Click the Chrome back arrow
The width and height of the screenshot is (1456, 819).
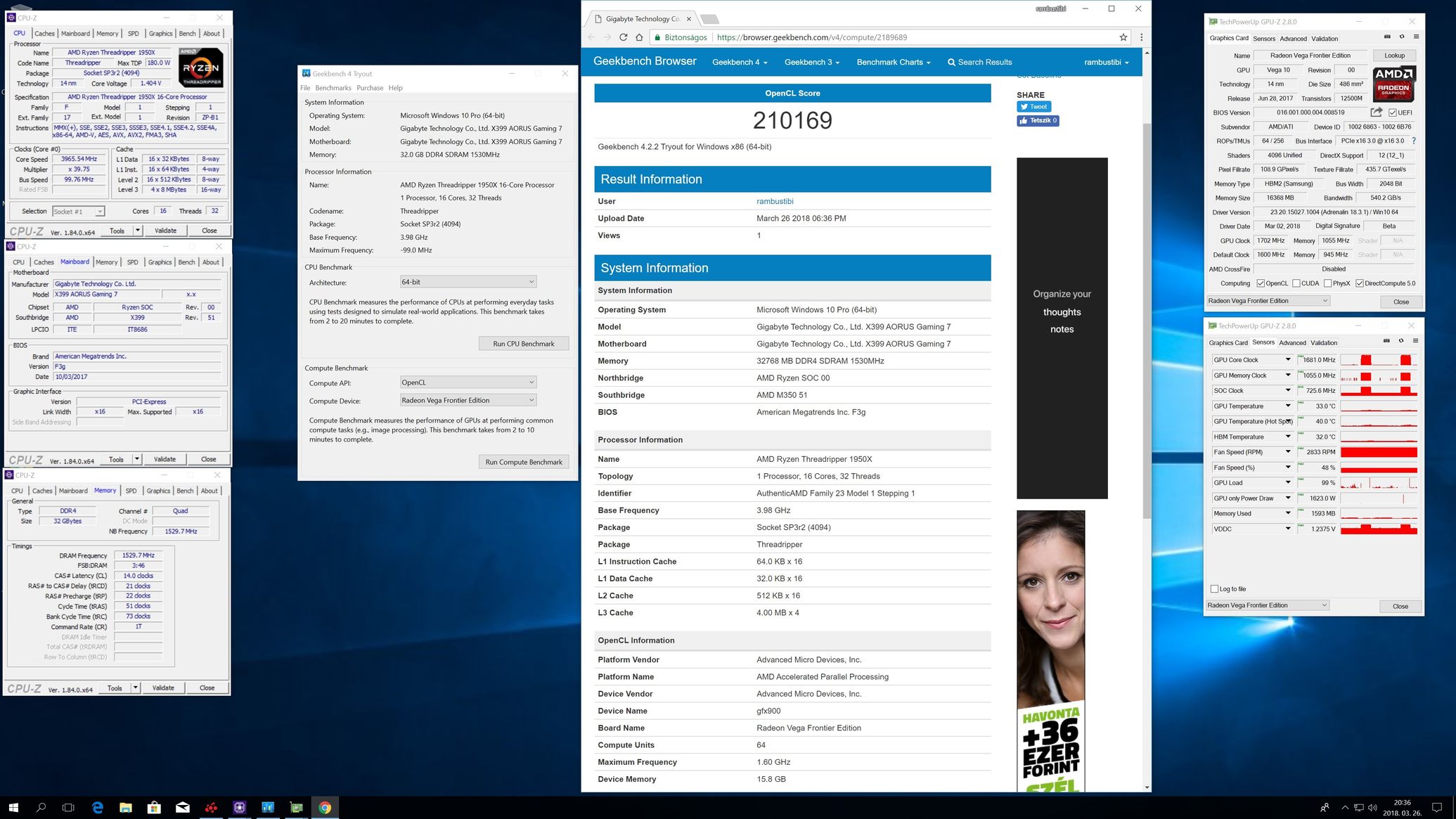[591, 37]
